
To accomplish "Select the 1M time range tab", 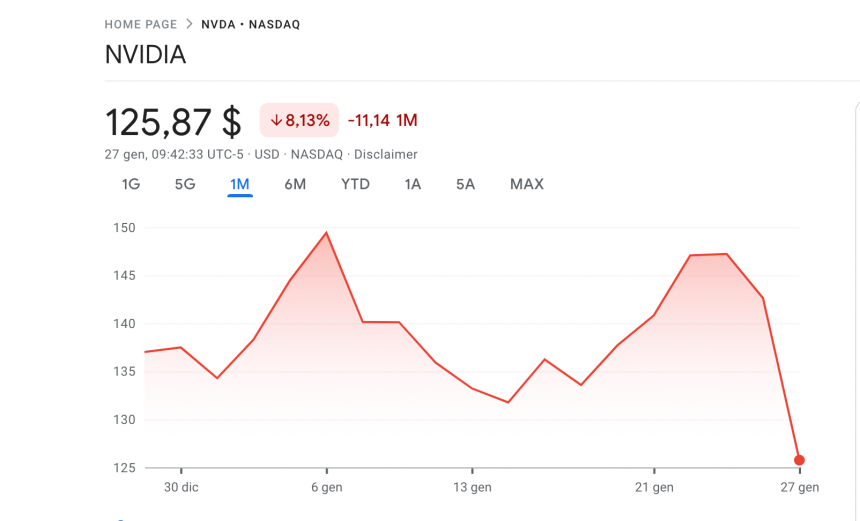I will pyautogui.click(x=240, y=184).
